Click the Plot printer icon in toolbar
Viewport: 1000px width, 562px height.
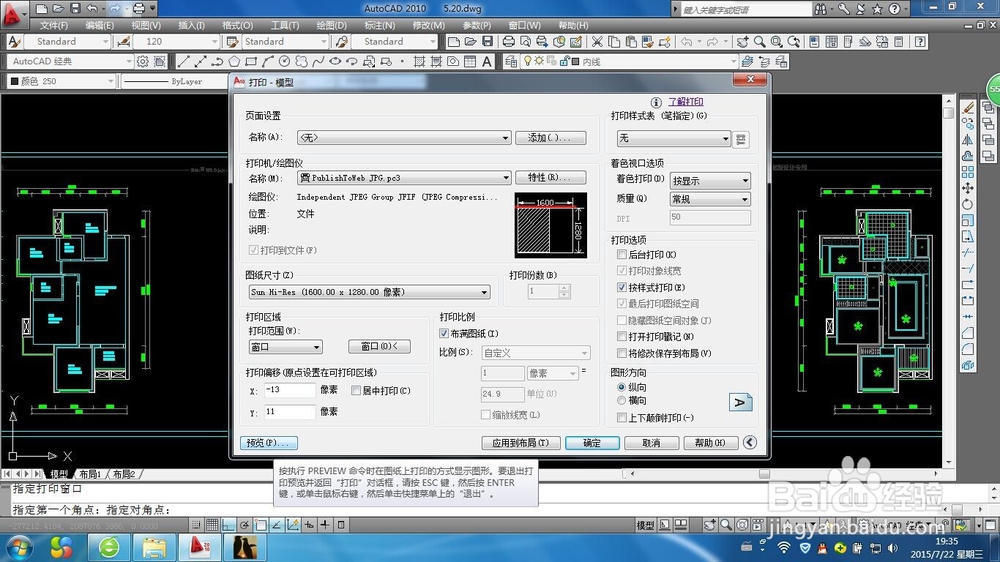[508, 41]
